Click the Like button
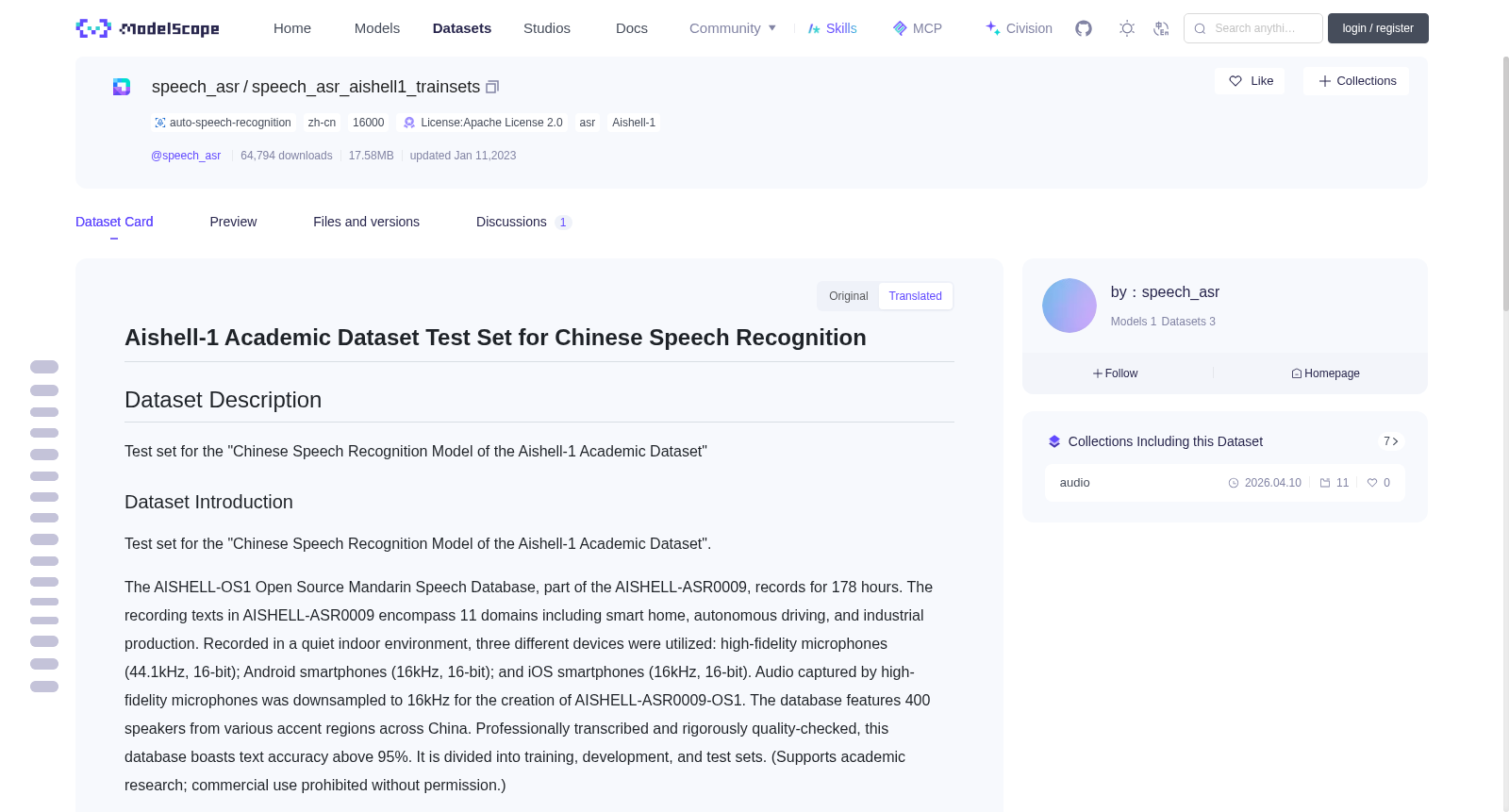This screenshot has height=812, width=1509. (x=1250, y=81)
